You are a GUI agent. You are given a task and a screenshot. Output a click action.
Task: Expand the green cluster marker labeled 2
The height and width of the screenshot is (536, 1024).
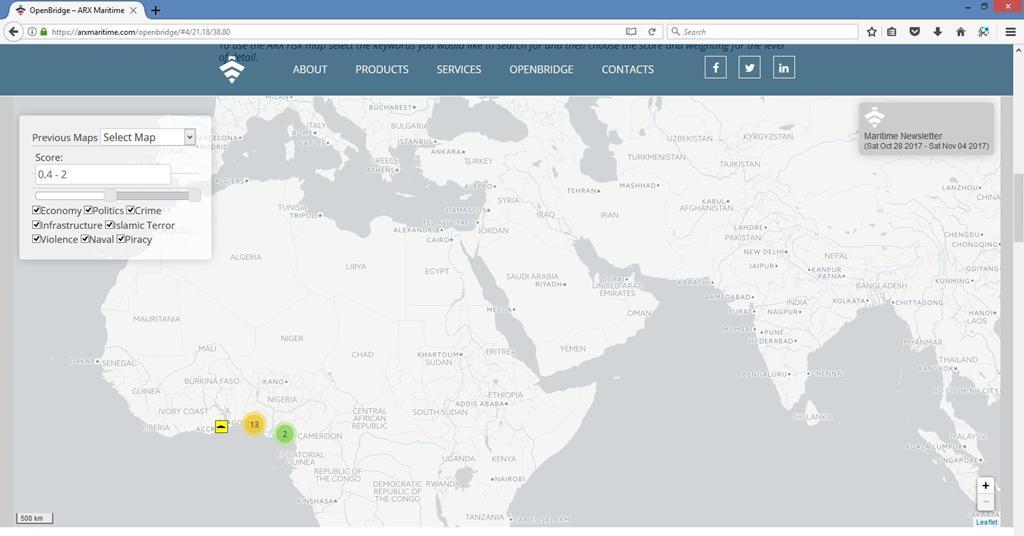[x=285, y=434]
